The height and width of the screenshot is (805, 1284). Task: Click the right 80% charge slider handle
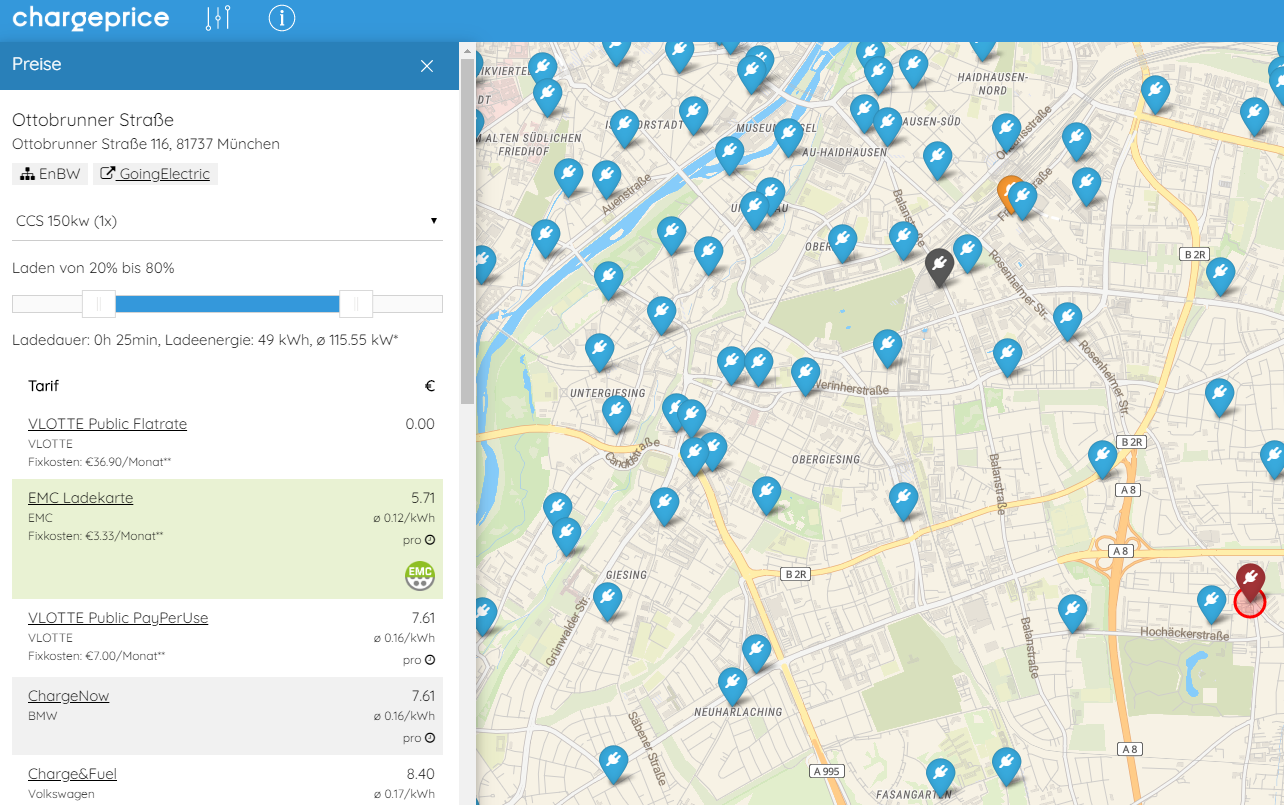(x=356, y=304)
